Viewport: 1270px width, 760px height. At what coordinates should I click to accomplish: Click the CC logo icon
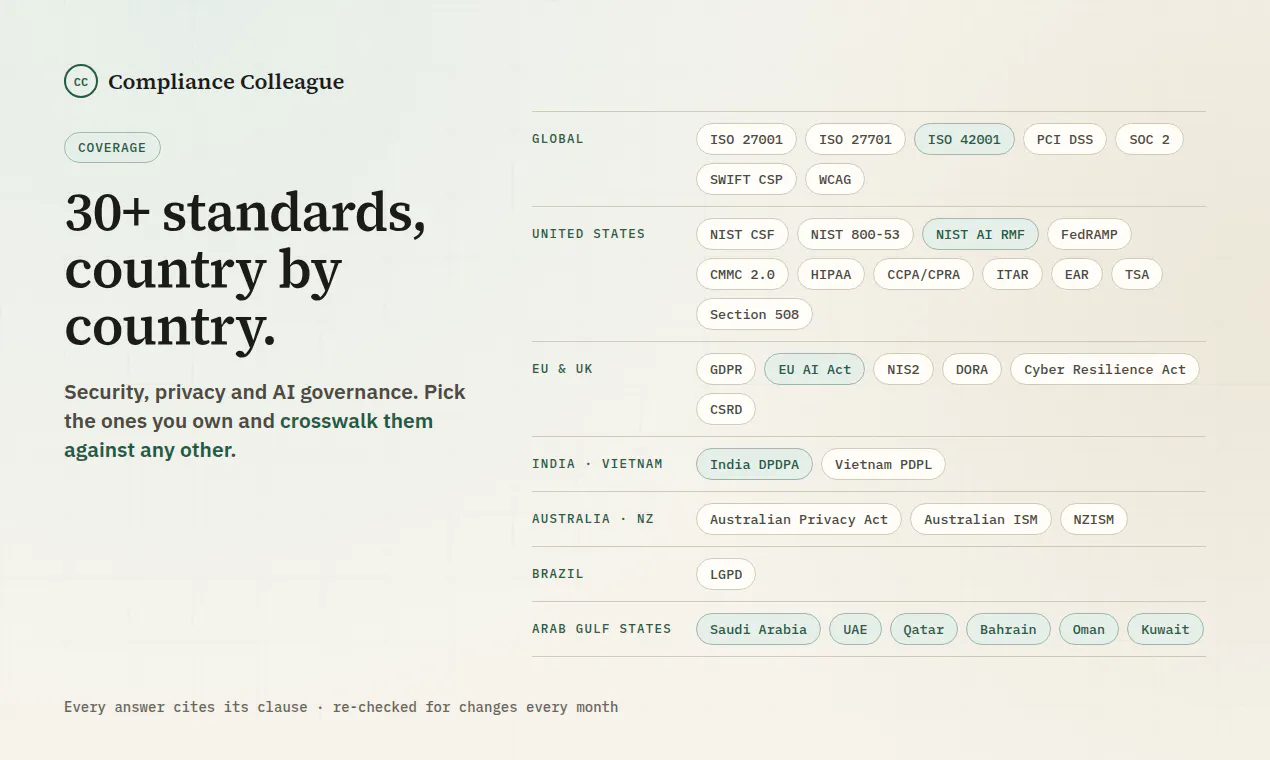coord(81,82)
